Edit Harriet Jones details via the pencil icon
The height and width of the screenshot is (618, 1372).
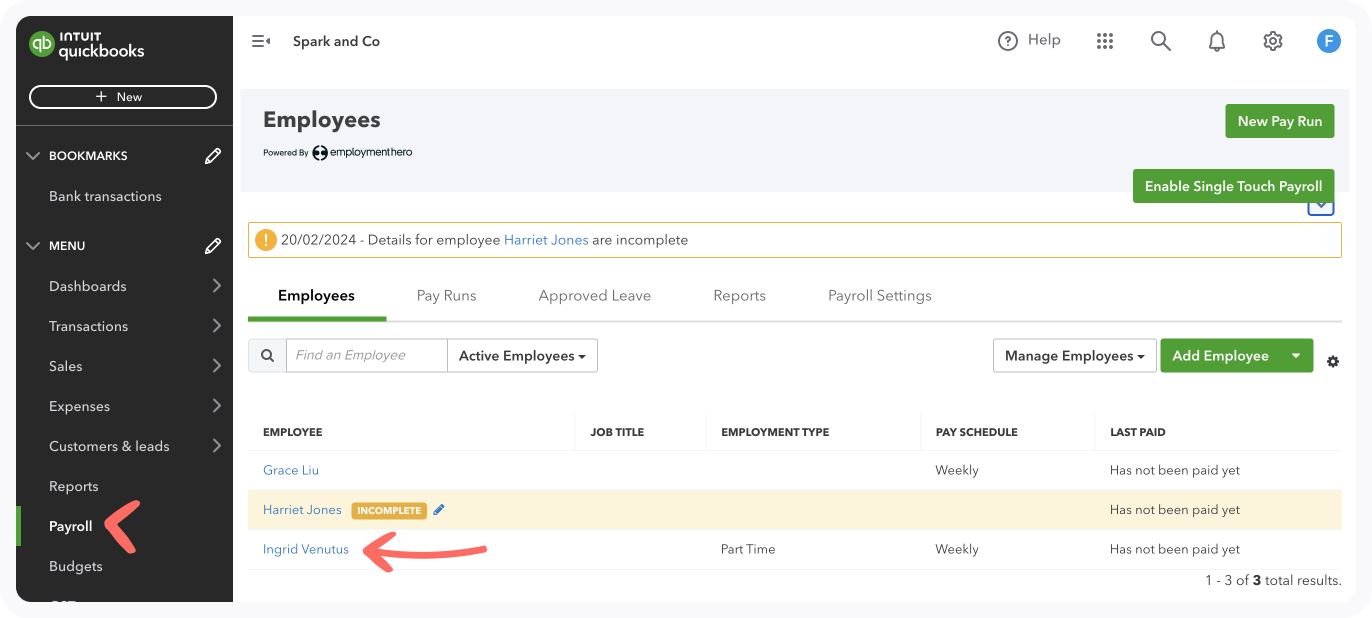pos(438,509)
